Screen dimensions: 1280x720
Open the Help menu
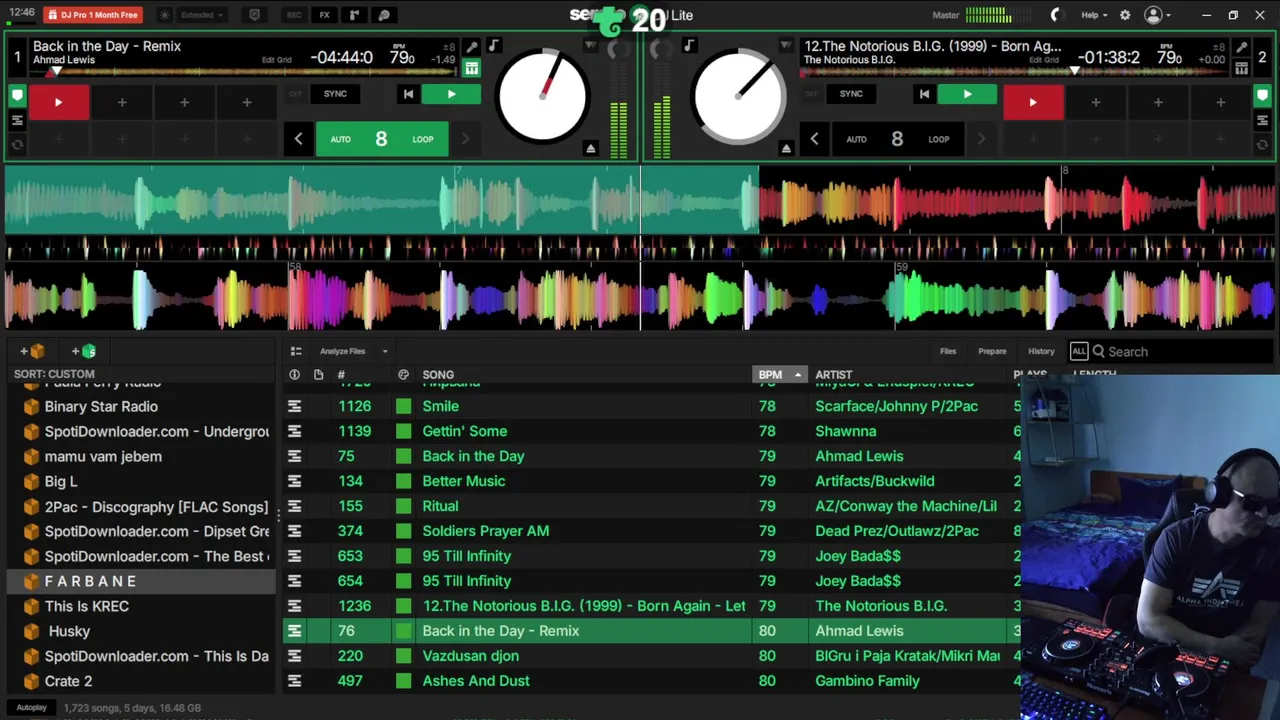(x=1095, y=15)
